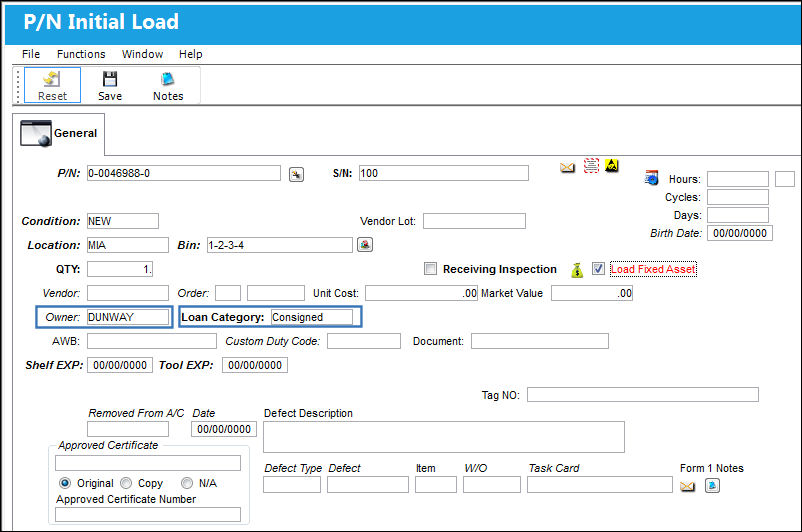Uncheck the Load Fixed Asset checkbox

(x=598, y=269)
